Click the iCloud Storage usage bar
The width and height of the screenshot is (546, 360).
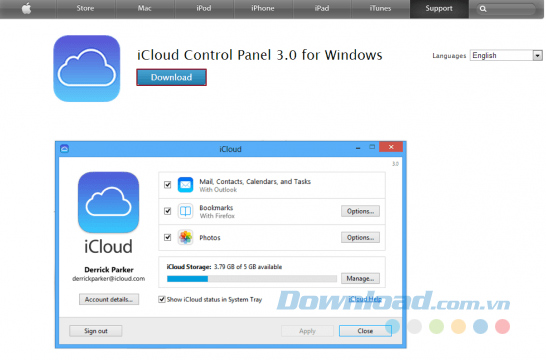tap(252, 279)
